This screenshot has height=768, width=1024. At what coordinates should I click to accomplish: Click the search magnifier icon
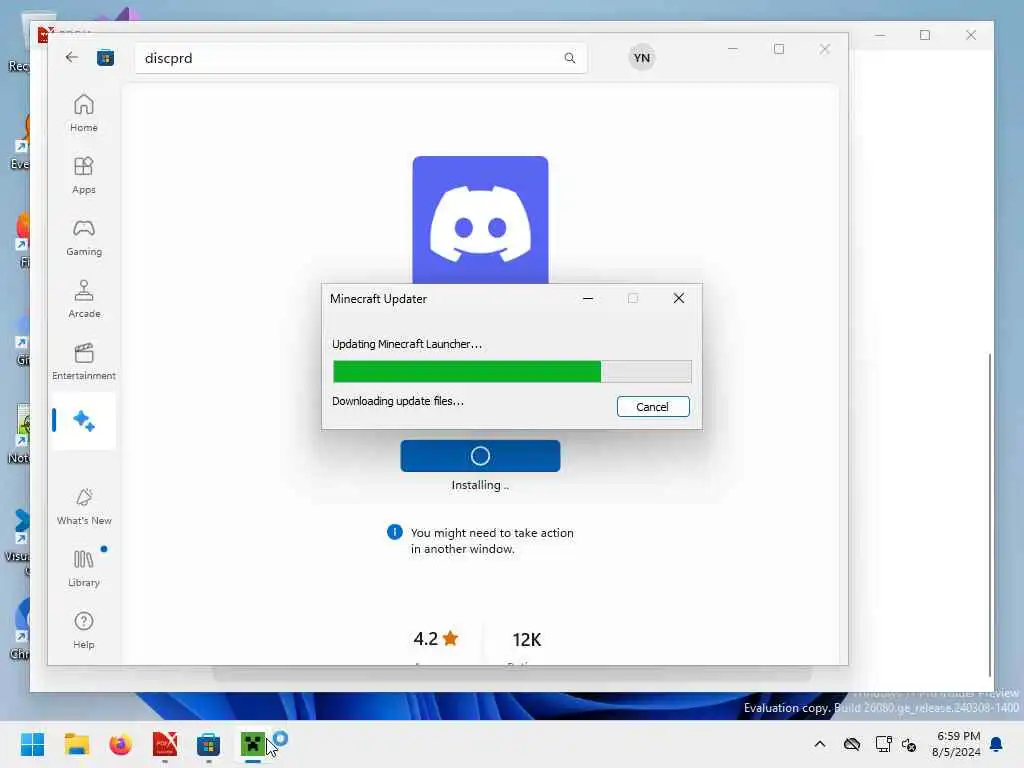point(569,58)
